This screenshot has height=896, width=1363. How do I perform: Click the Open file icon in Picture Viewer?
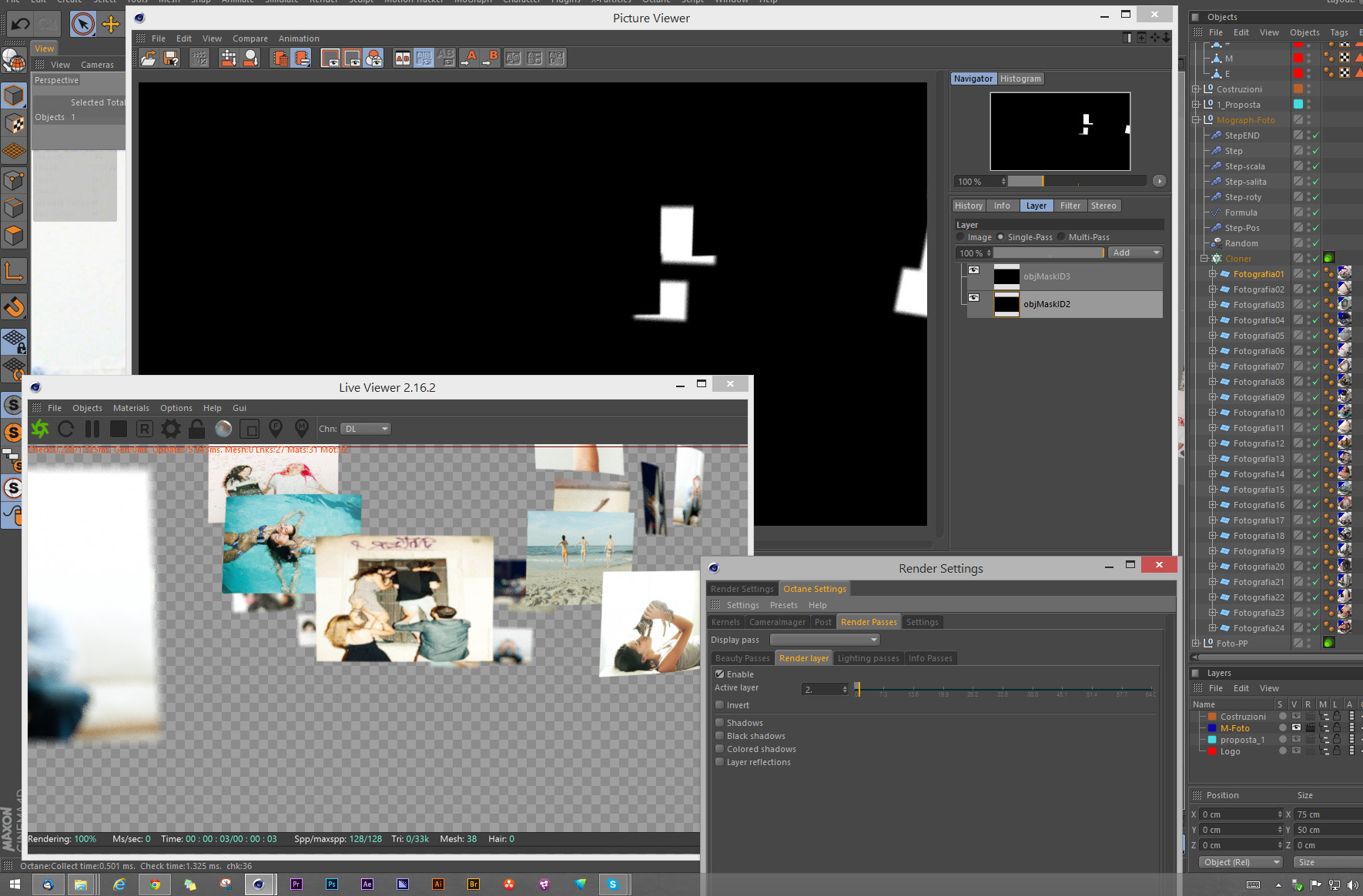pos(149,58)
